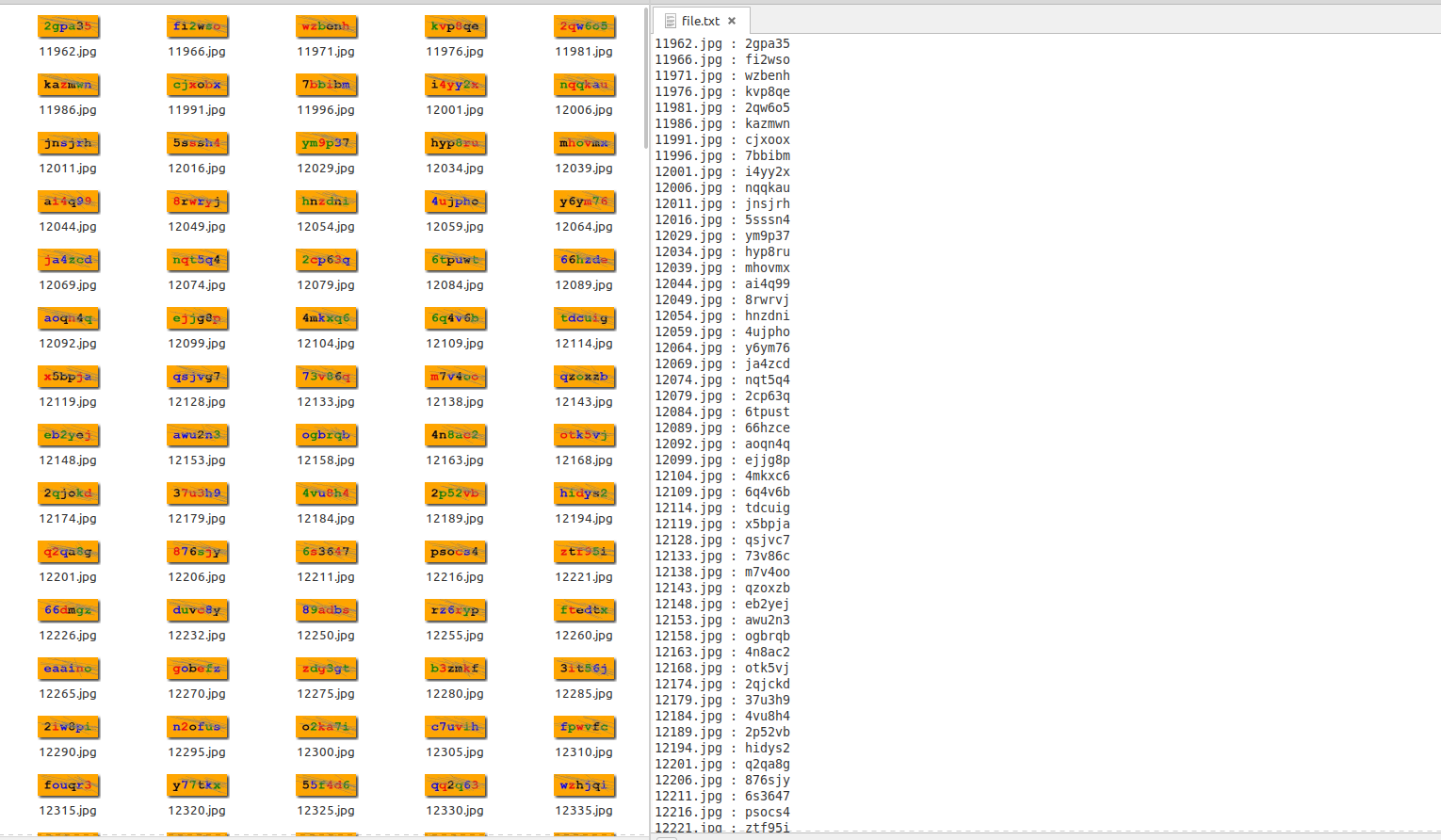Select the 12079.jpg captcha thumbnail

(326, 261)
